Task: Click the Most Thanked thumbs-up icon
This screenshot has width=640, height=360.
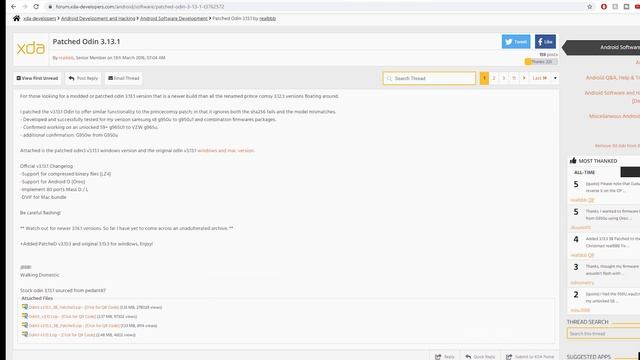Action: 573,161
